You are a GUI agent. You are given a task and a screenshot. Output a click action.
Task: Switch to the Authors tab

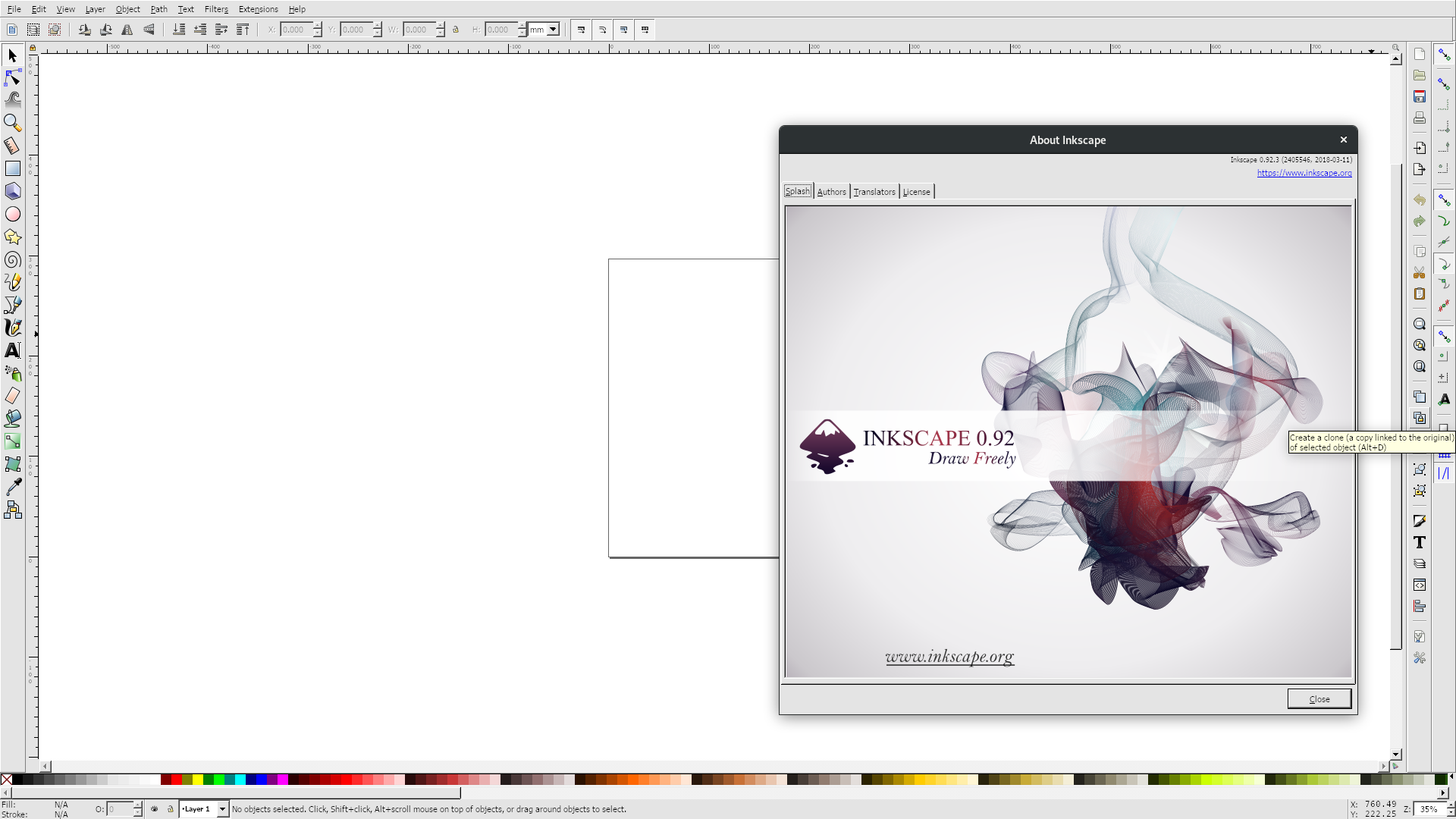(x=831, y=191)
